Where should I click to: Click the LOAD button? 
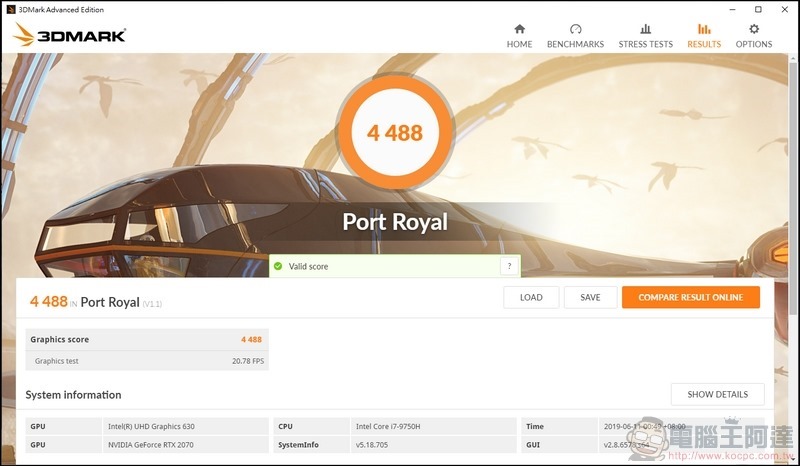pyautogui.click(x=531, y=297)
